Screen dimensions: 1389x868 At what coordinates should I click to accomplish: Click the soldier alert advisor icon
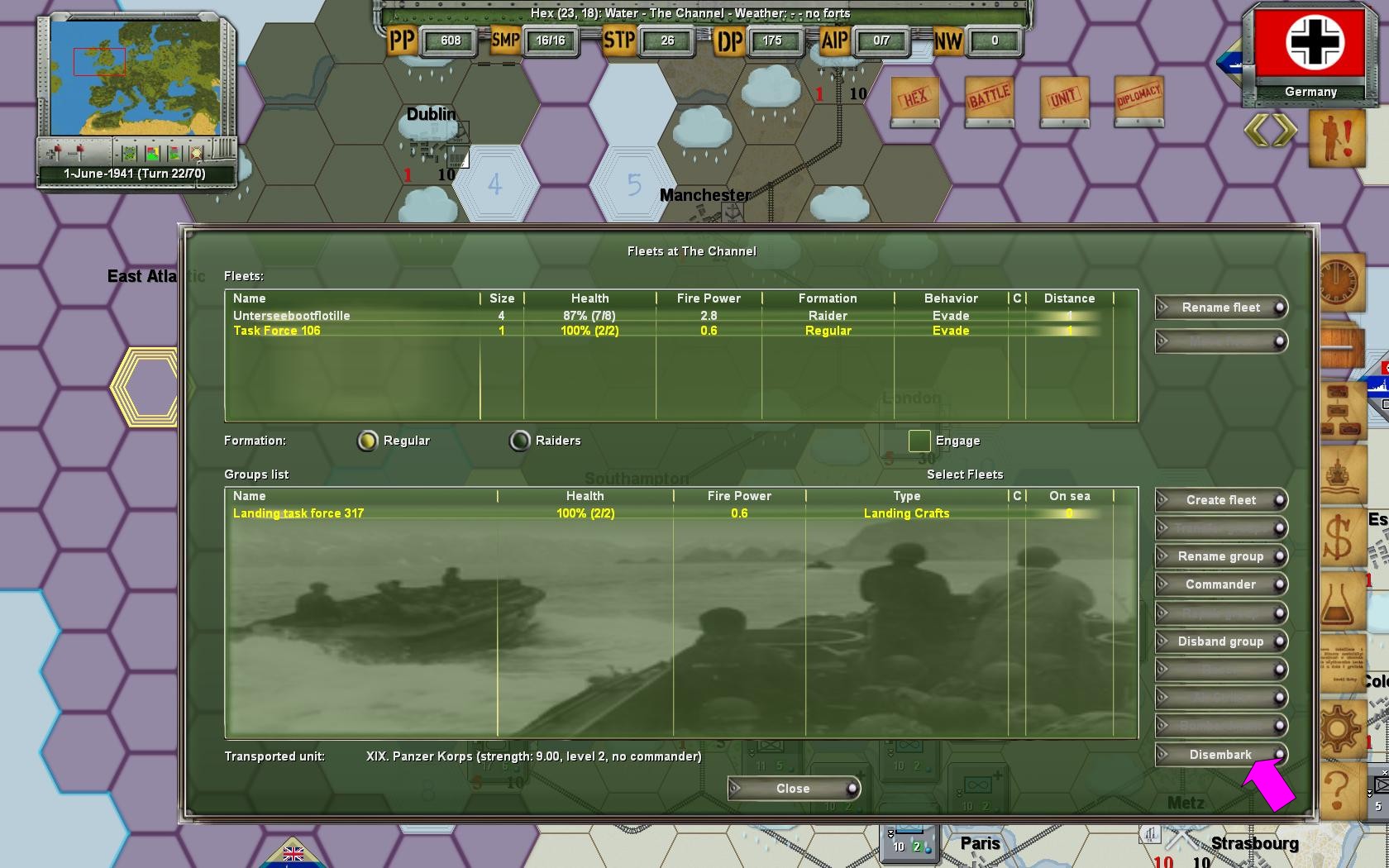1336,139
